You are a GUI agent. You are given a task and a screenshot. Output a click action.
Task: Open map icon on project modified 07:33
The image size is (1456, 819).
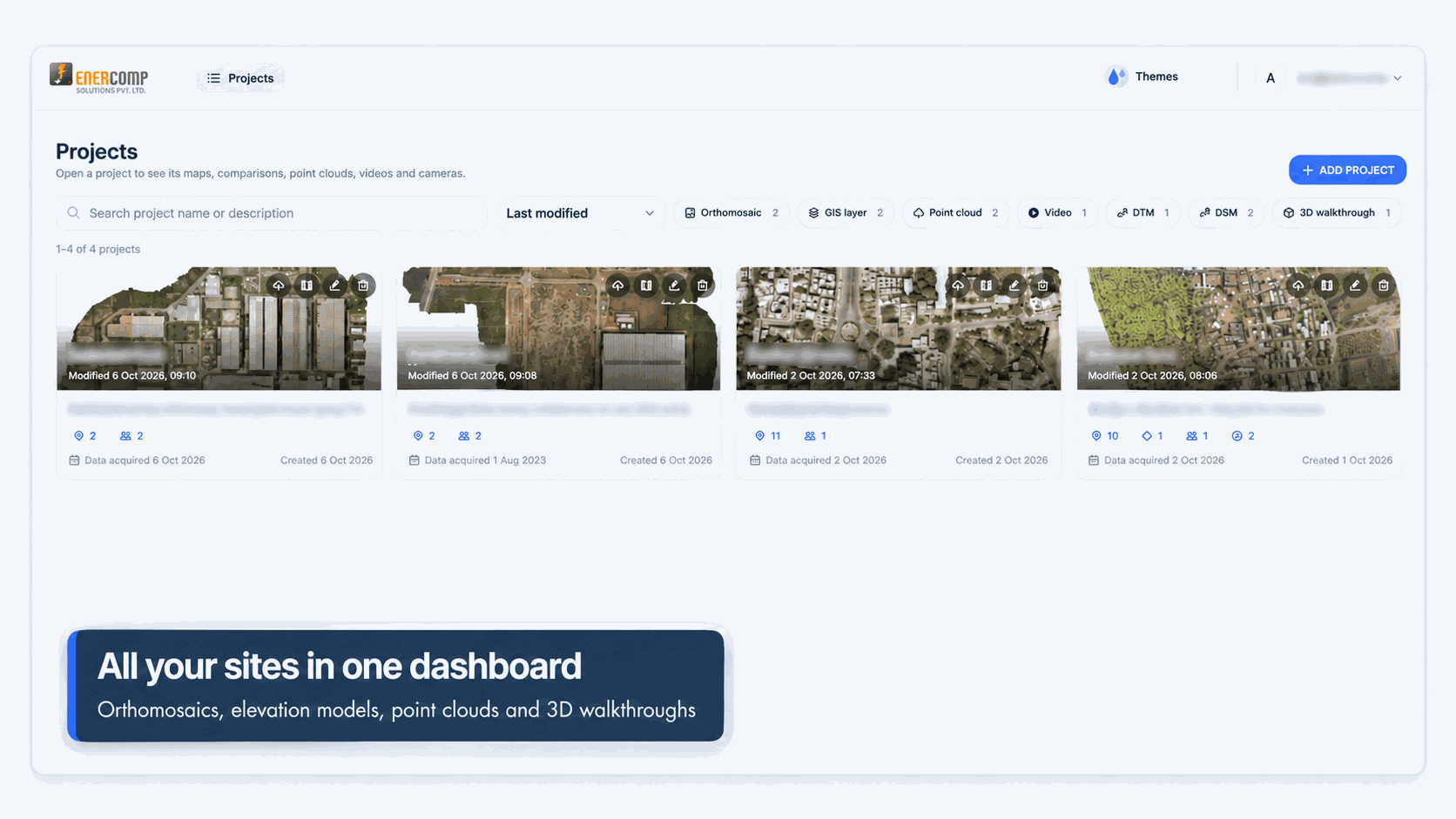pos(986,285)
